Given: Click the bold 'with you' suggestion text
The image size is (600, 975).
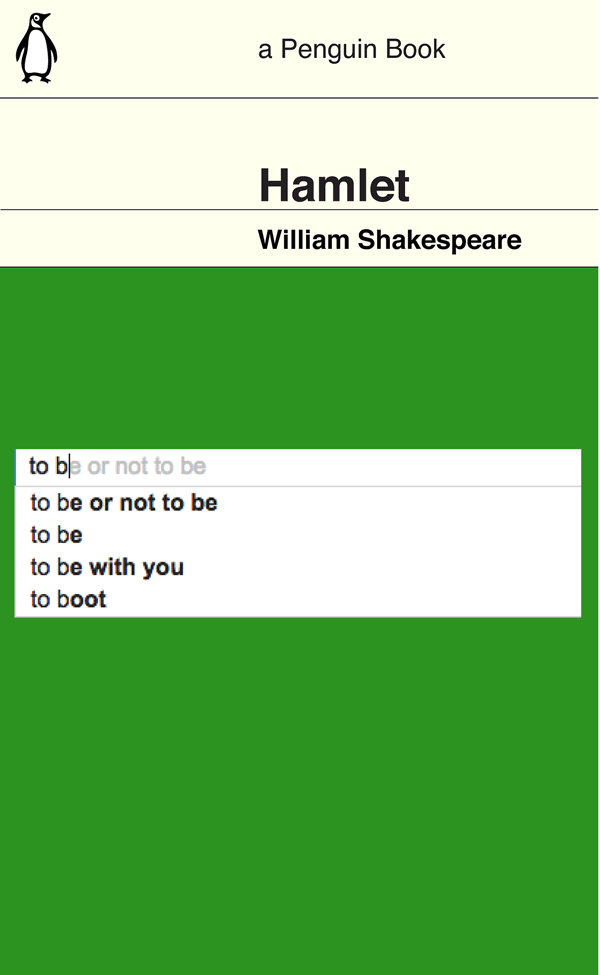Looking at the screenshot, I should (x=137, y=567).
